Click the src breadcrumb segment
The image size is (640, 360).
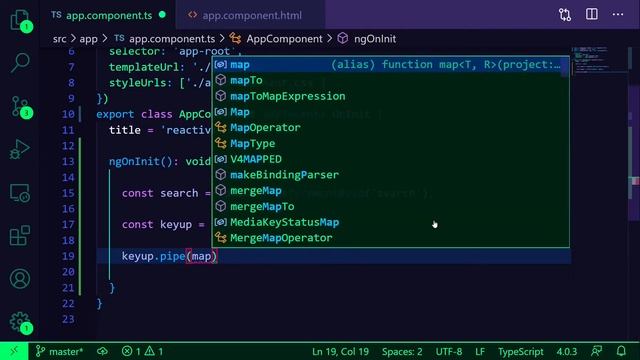pos(59,39)
